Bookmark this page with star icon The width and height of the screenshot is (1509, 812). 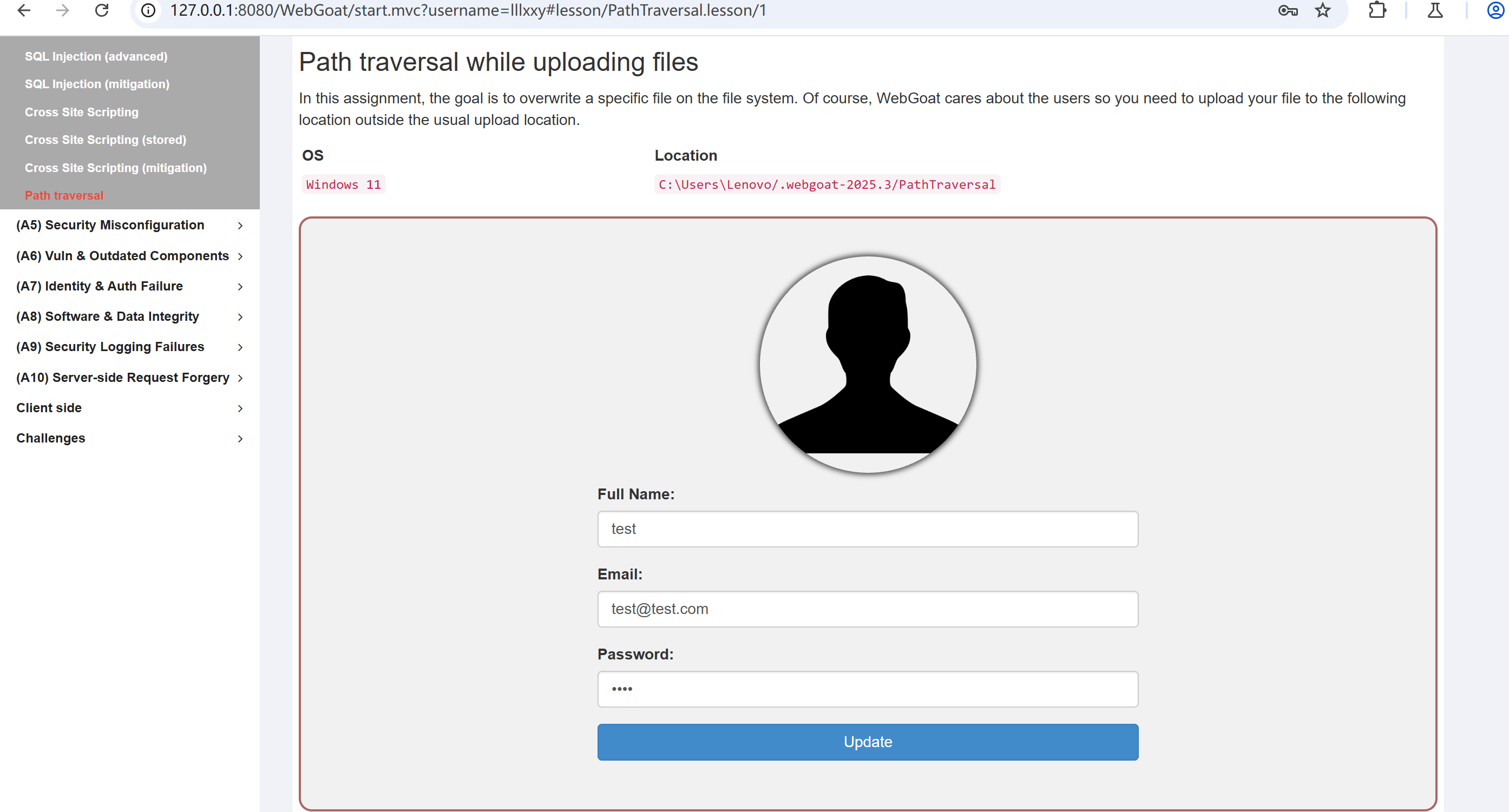pyautogui.click(x=1323, y=10)
